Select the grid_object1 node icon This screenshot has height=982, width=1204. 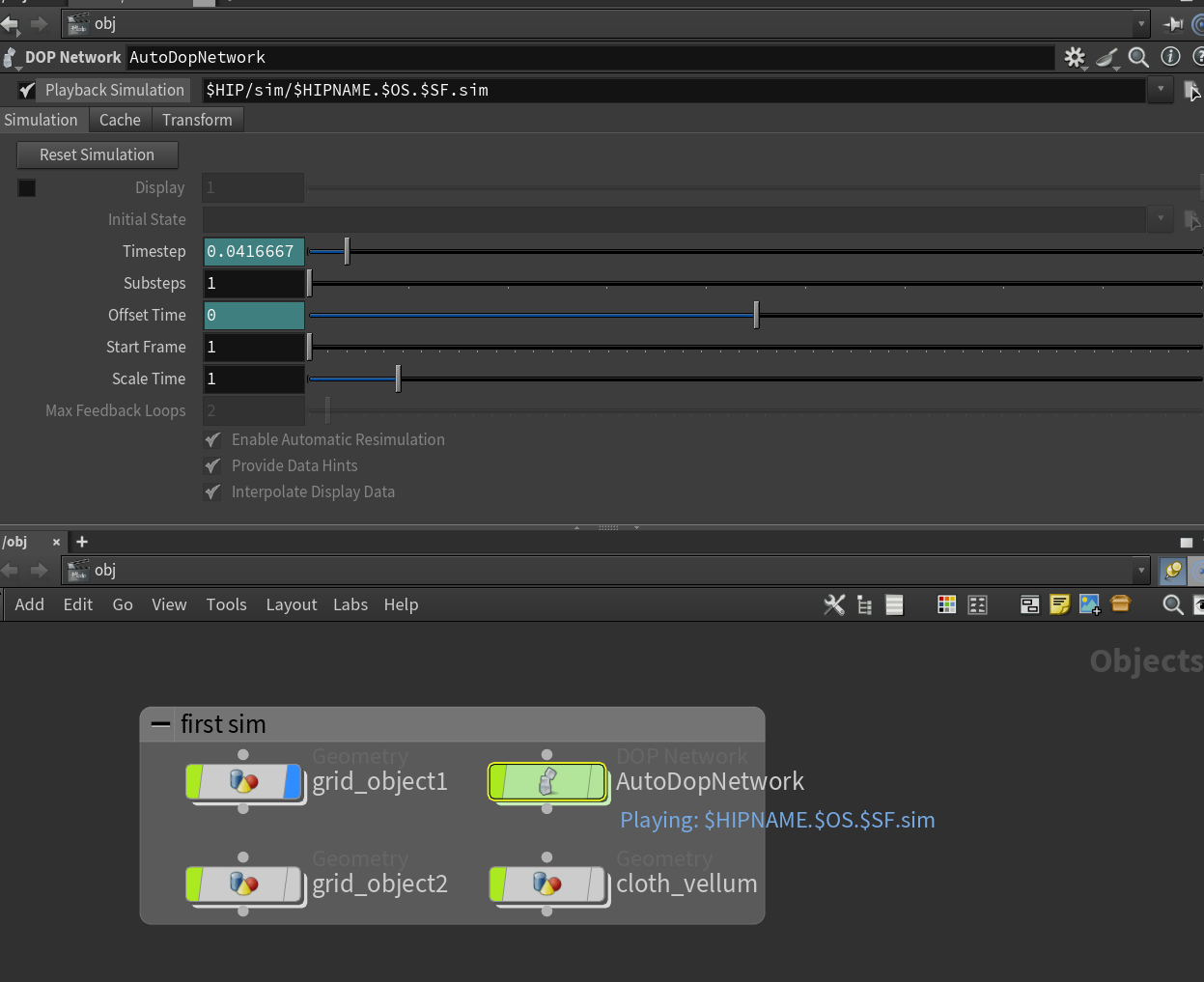243,781
